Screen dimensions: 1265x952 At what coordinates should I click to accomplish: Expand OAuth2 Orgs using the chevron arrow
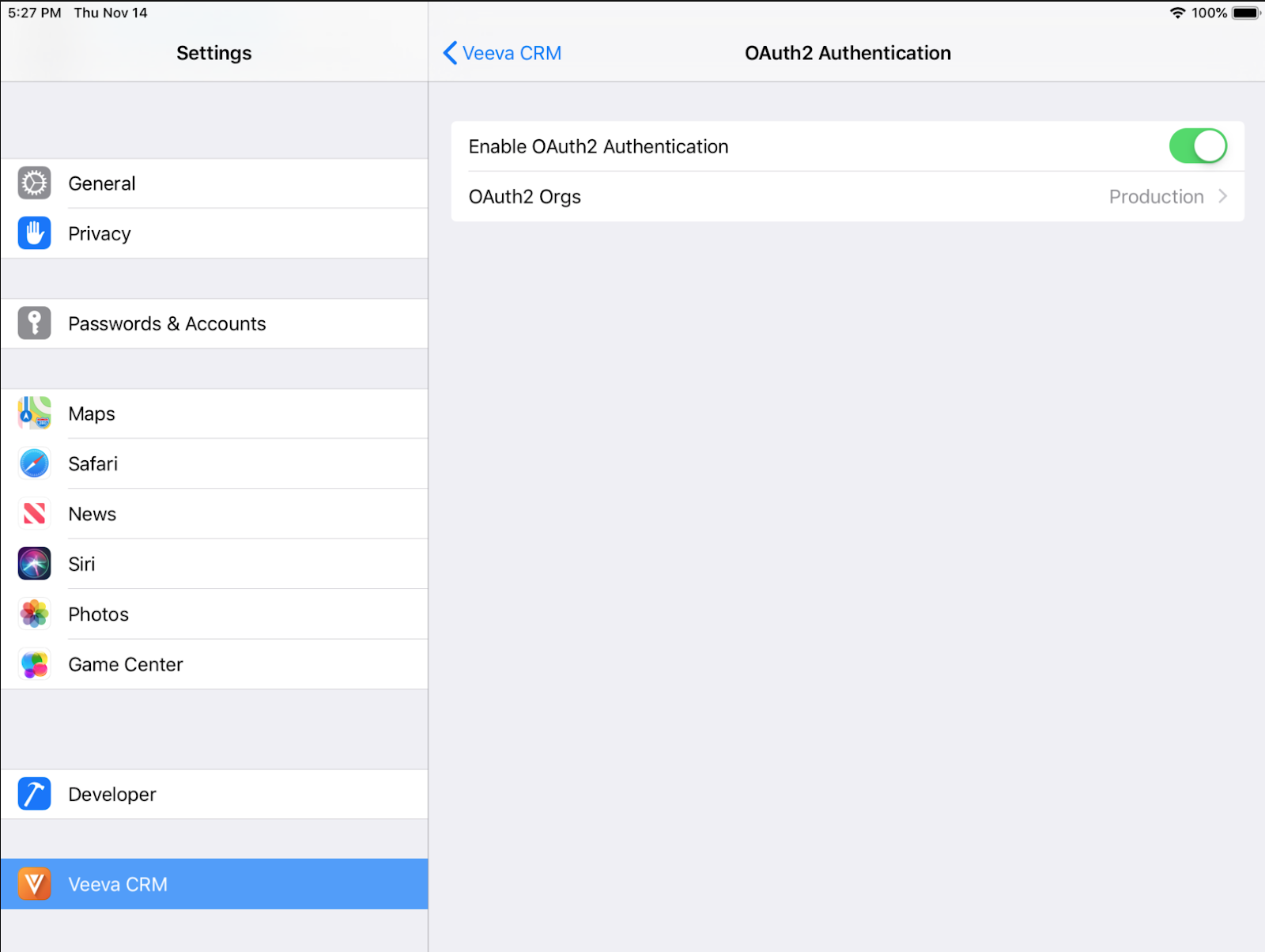pos(1223,196)
